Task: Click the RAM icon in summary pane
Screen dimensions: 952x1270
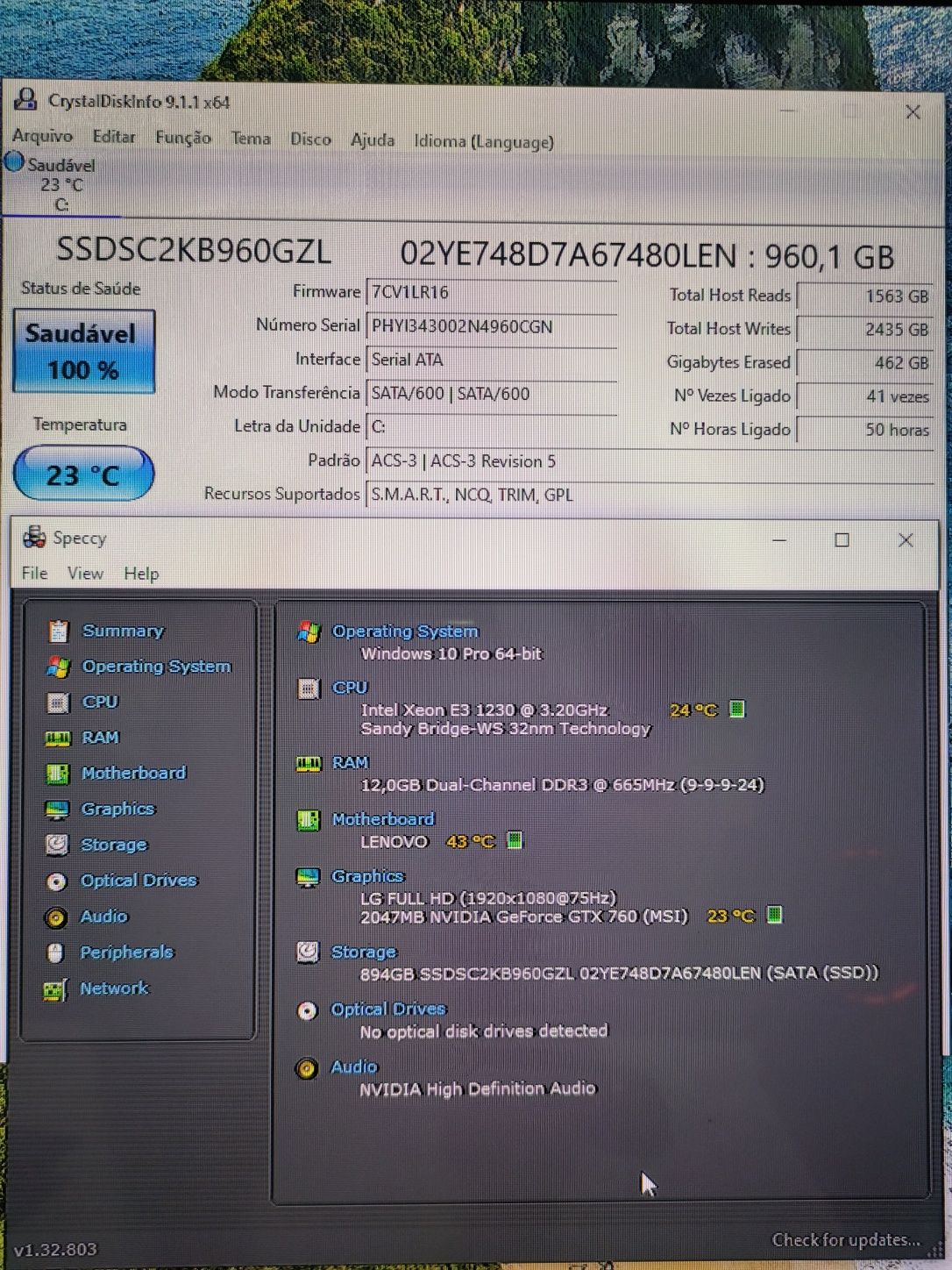Action: coord(309,764)
